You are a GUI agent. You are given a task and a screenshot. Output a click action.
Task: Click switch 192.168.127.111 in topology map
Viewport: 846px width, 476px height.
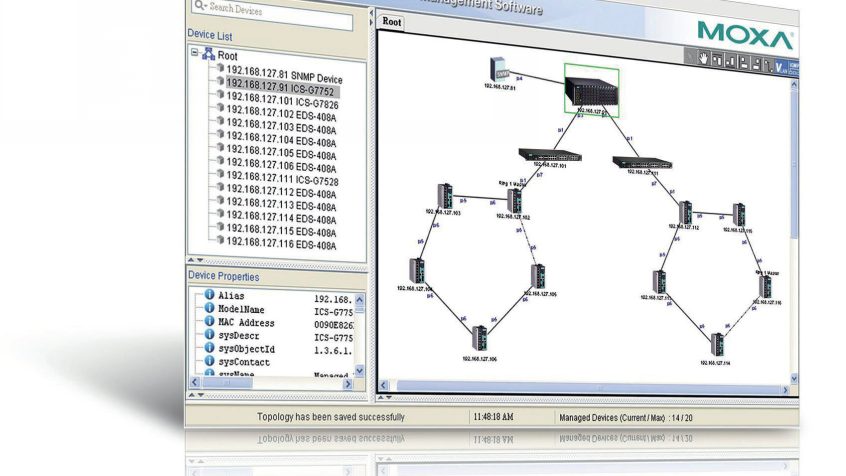[x=642, y=162]
